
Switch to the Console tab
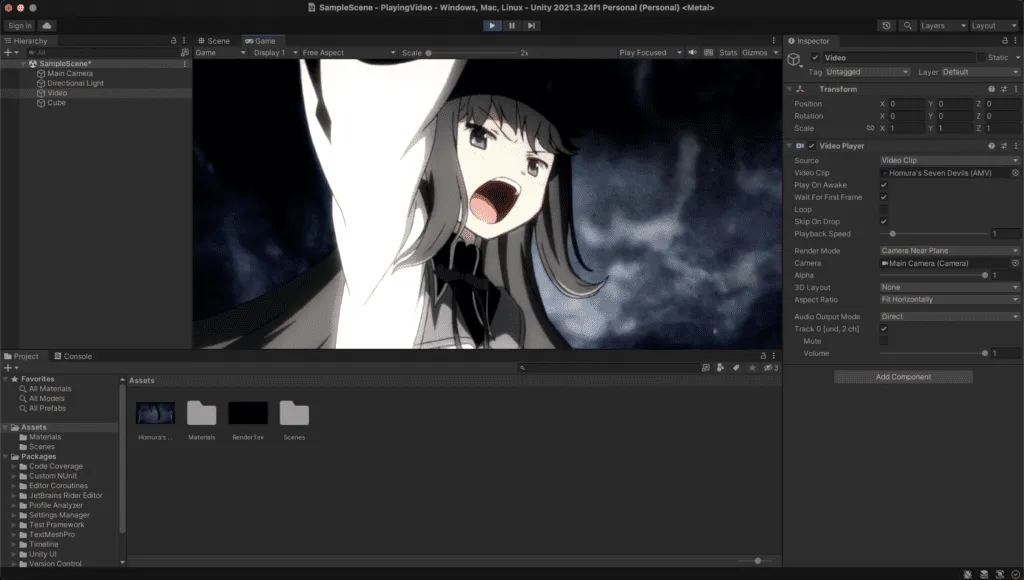click(72, 356)
